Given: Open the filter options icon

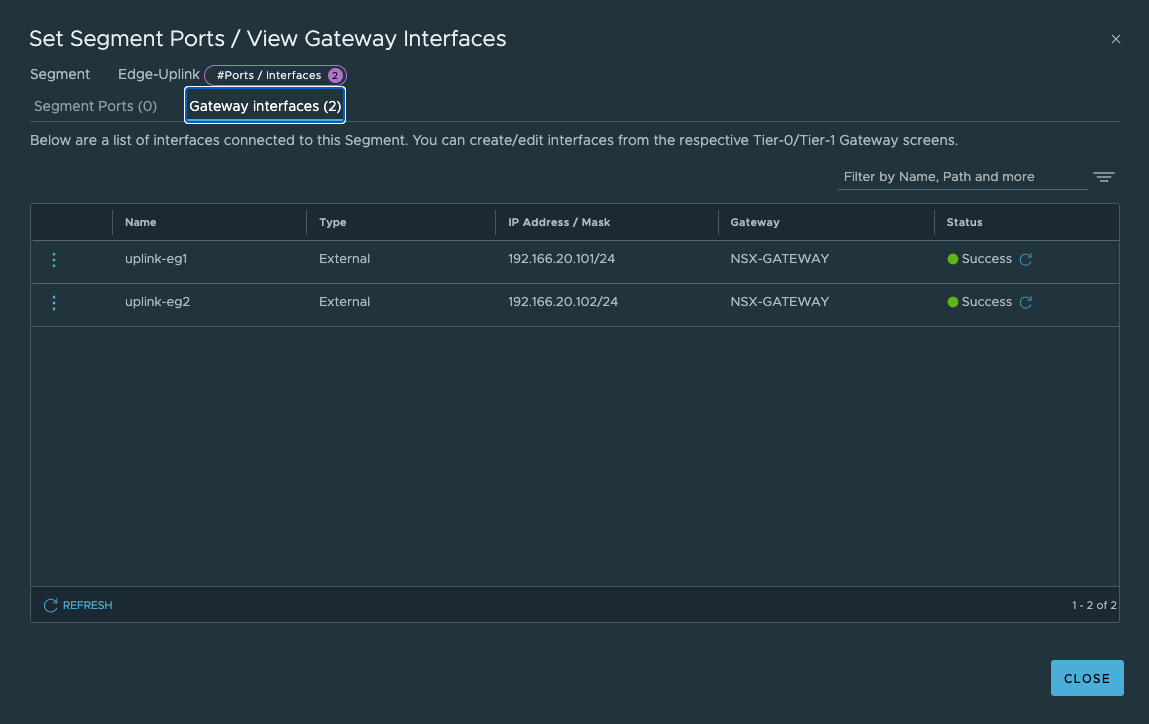Looking at the screenshot, I should click(x=1104, y=177).
